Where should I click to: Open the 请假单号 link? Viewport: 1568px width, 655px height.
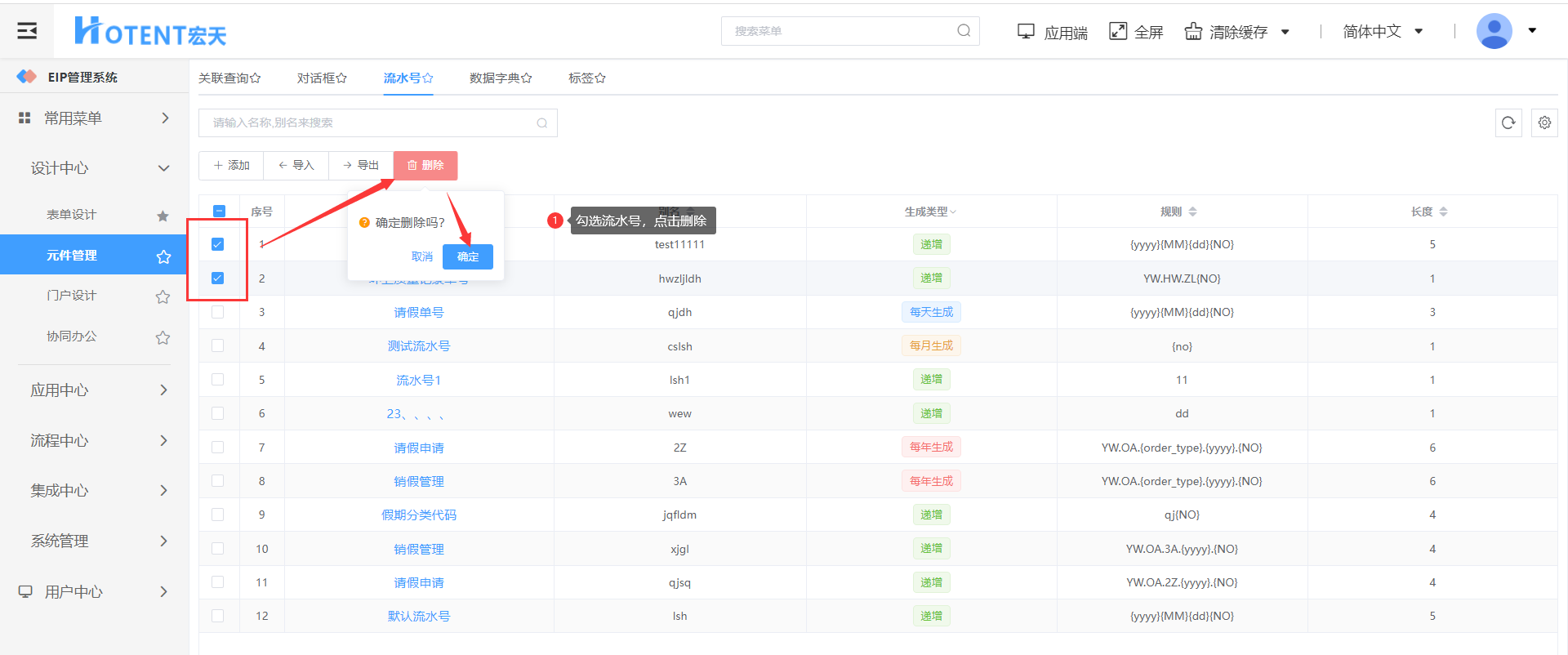point(418,313)
